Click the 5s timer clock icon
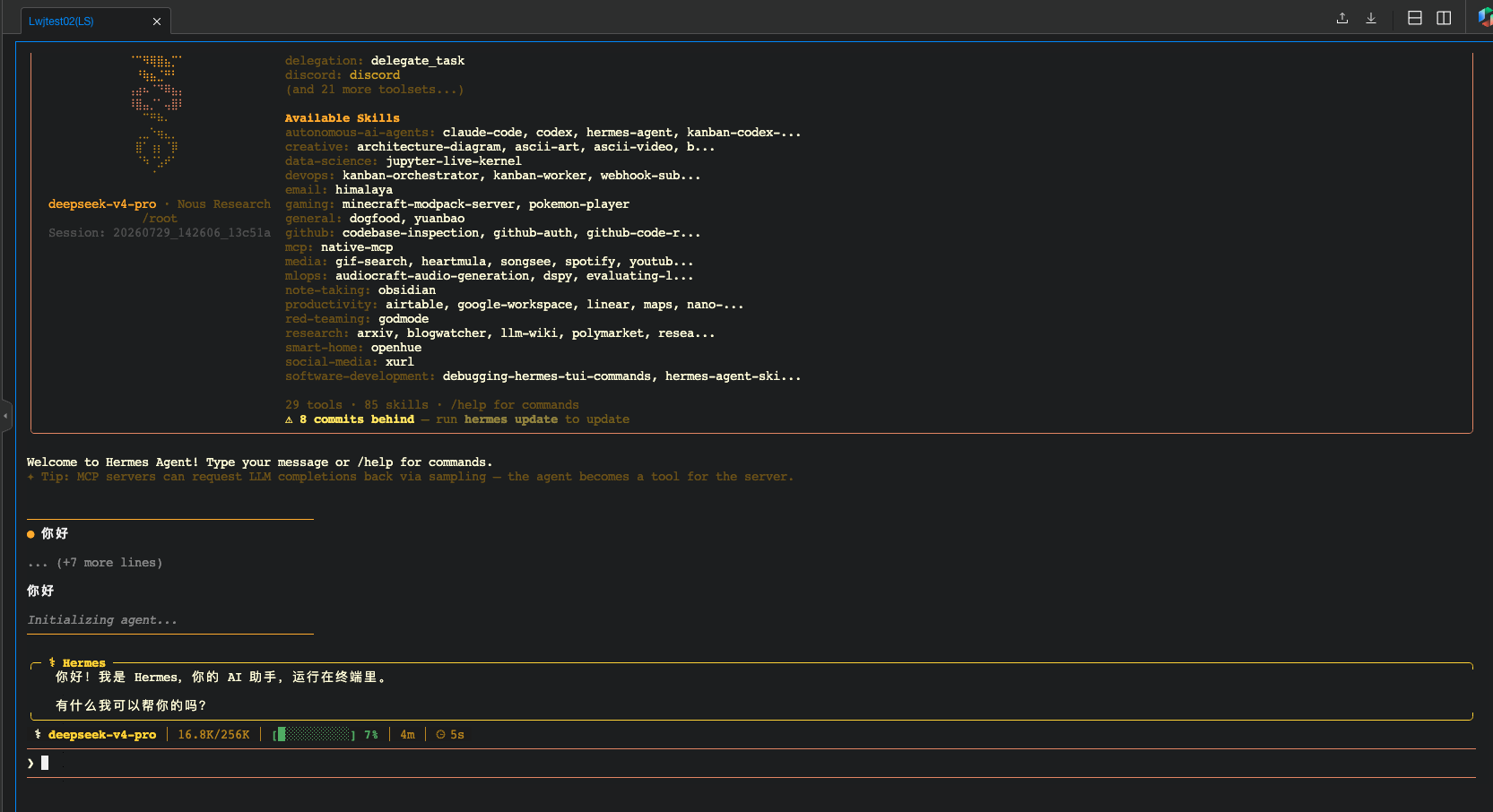The image size is (1493, 812). coord(440,734)
